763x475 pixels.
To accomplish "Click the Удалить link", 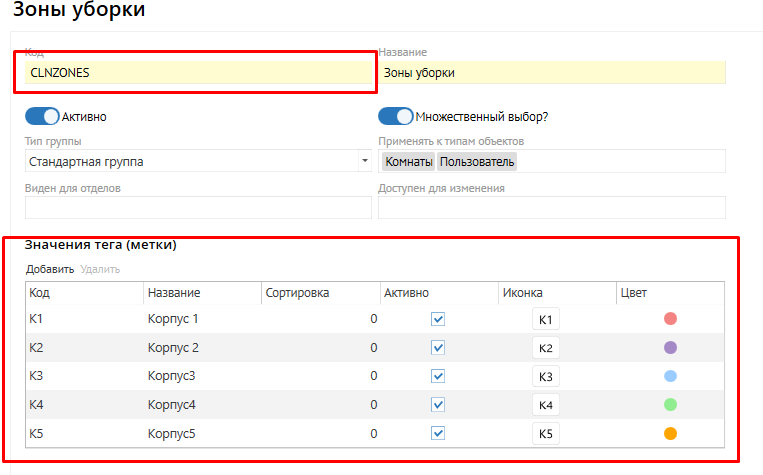I will pyautogui.click(x=100, y=269).
